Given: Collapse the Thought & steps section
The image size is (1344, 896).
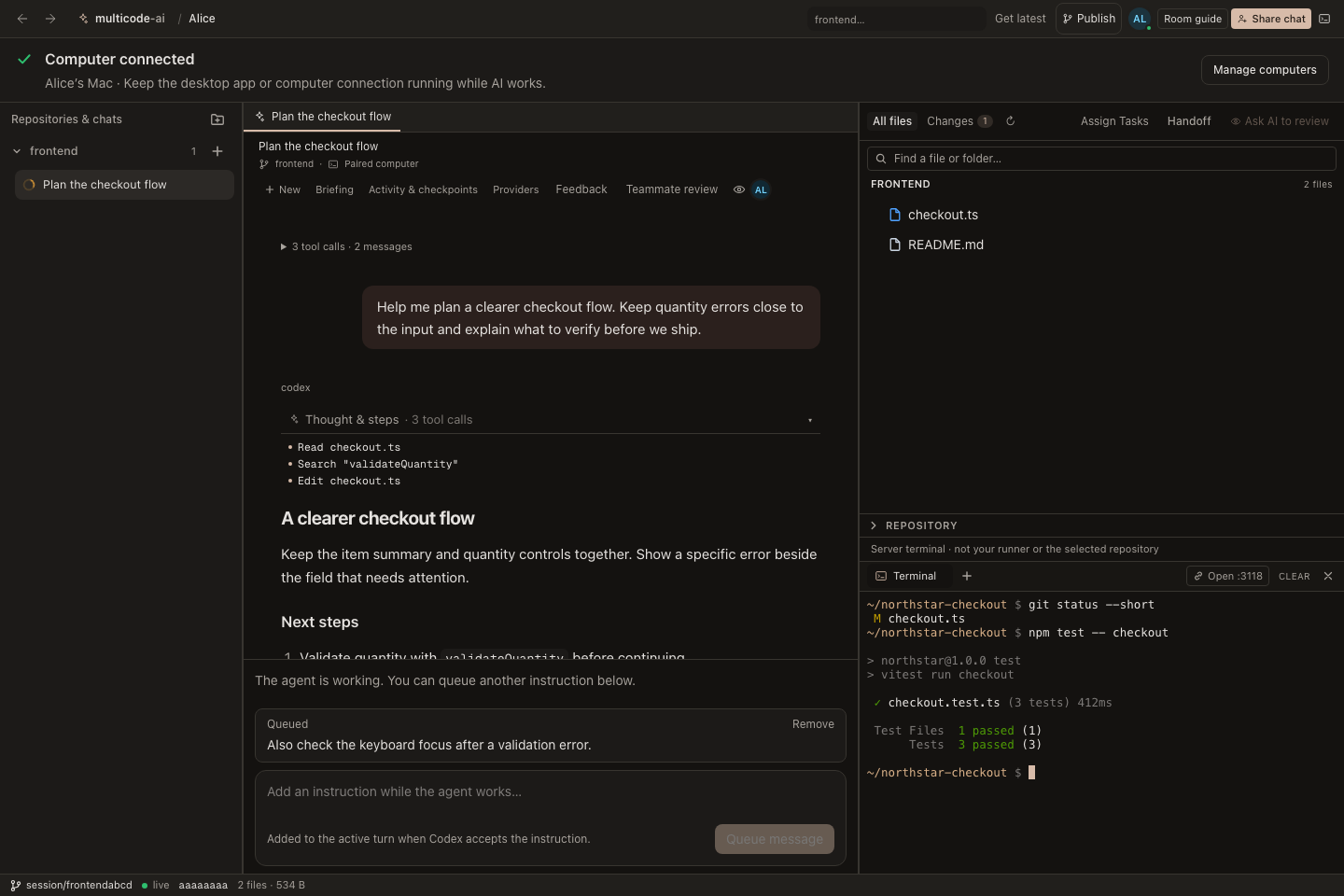Looking at the screenshot, I should tap(551, 420).
